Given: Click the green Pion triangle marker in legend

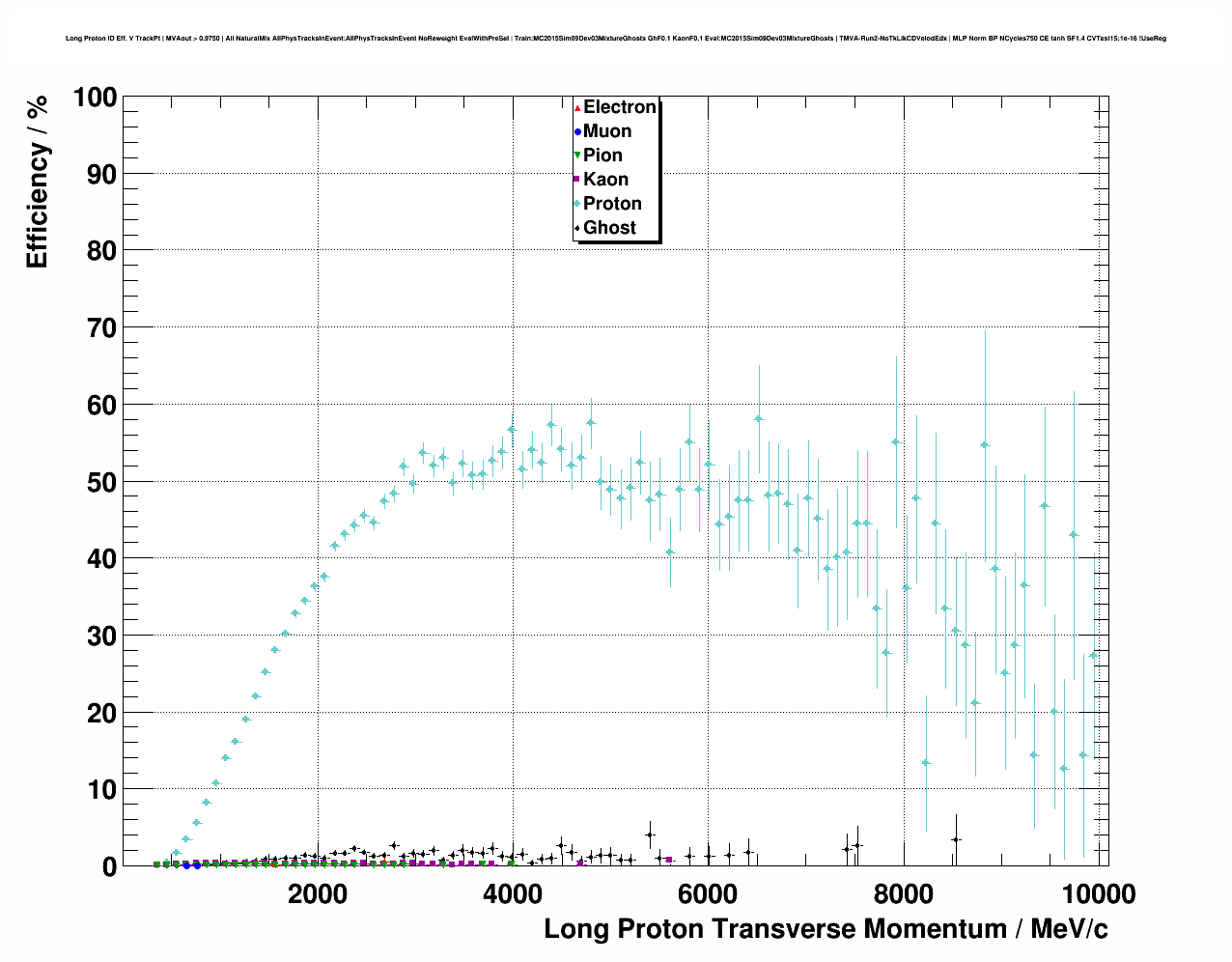Looking at the screenshot, I should point(577,156).
